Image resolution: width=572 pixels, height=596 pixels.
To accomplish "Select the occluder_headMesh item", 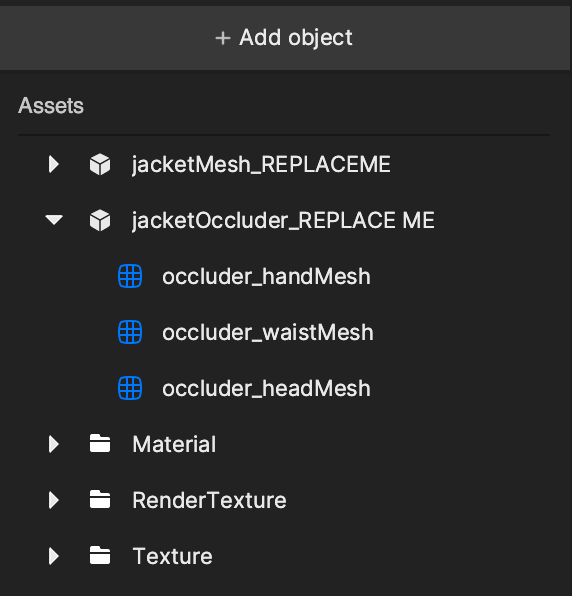I will tap(266, 388).
